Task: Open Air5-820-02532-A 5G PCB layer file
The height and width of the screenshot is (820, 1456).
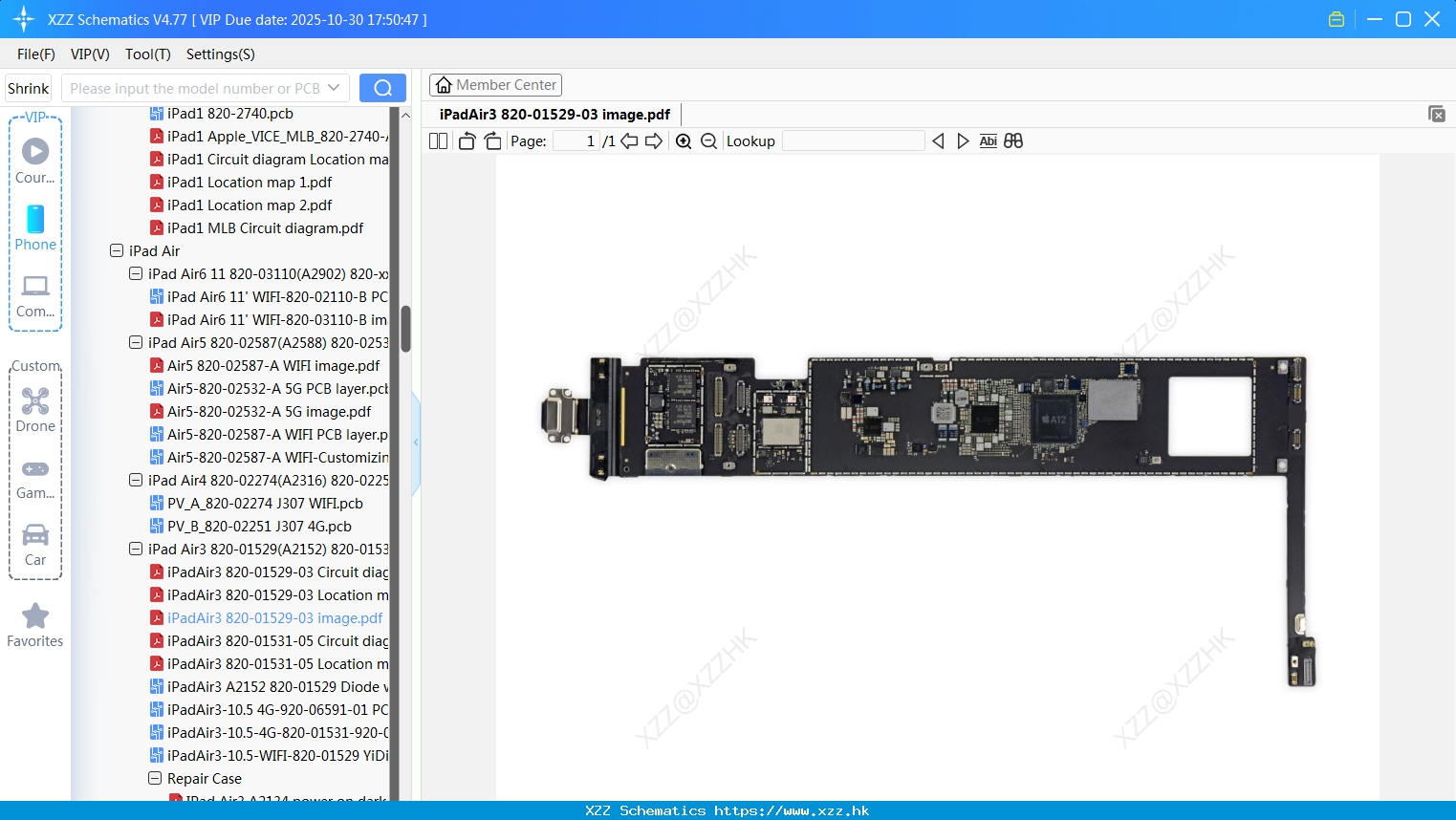Action: pyautogui.click(x=277, y=389)
